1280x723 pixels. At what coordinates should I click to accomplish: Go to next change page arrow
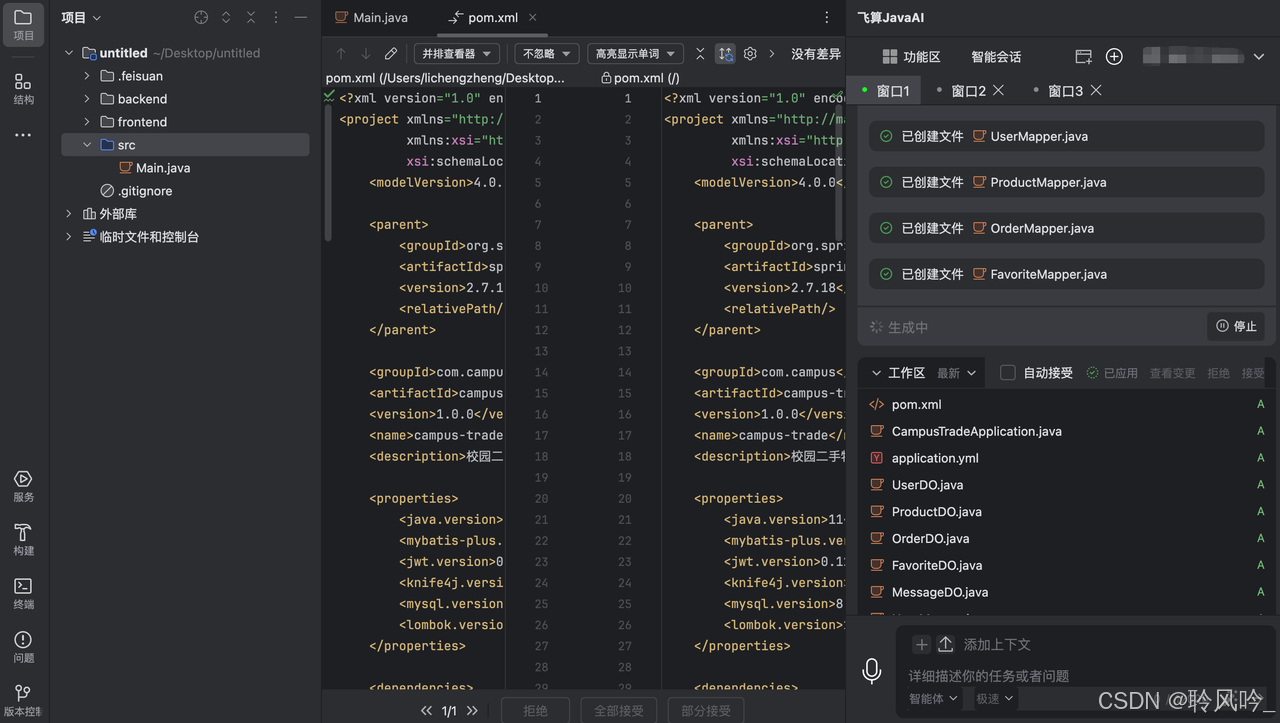click(472, 711)
